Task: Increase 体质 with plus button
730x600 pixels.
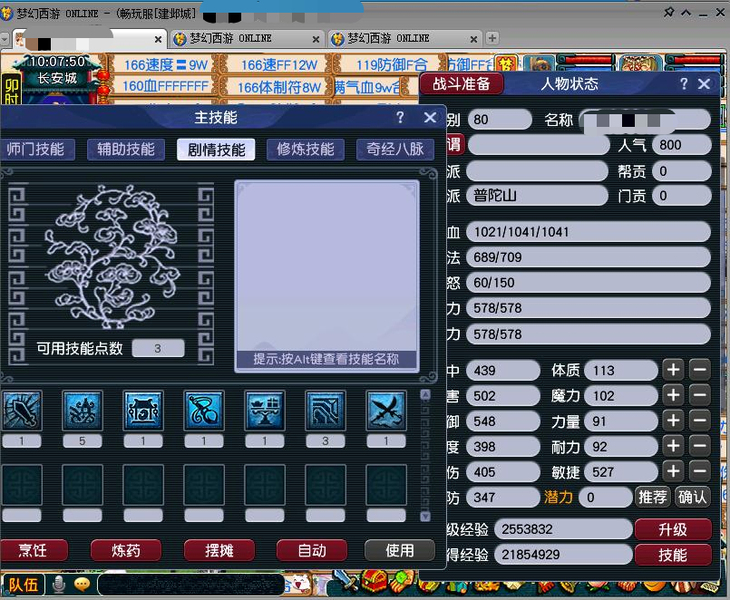Action: (x=673, y=370)
